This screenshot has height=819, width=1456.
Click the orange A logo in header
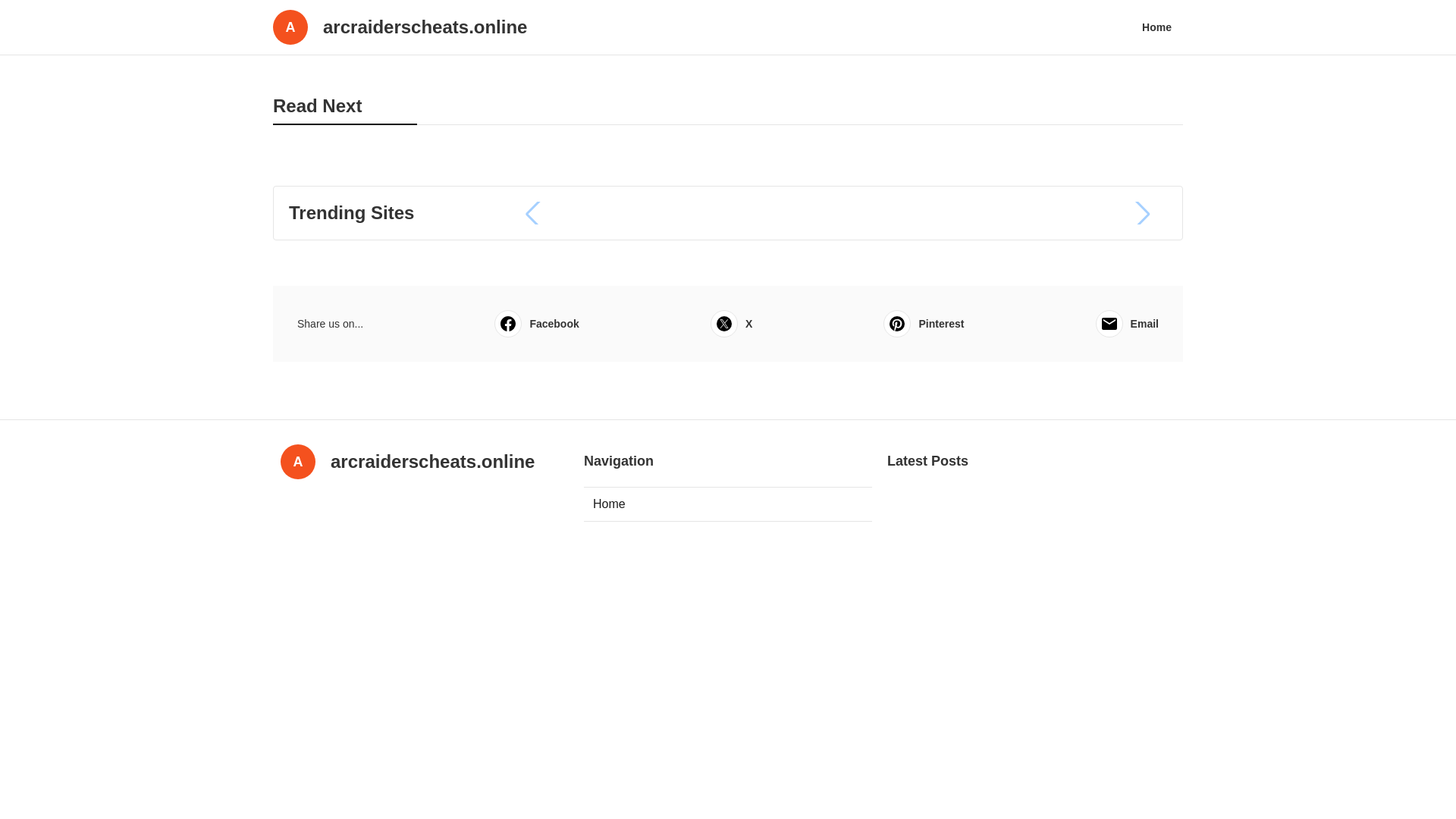click(x=290, y=27)
